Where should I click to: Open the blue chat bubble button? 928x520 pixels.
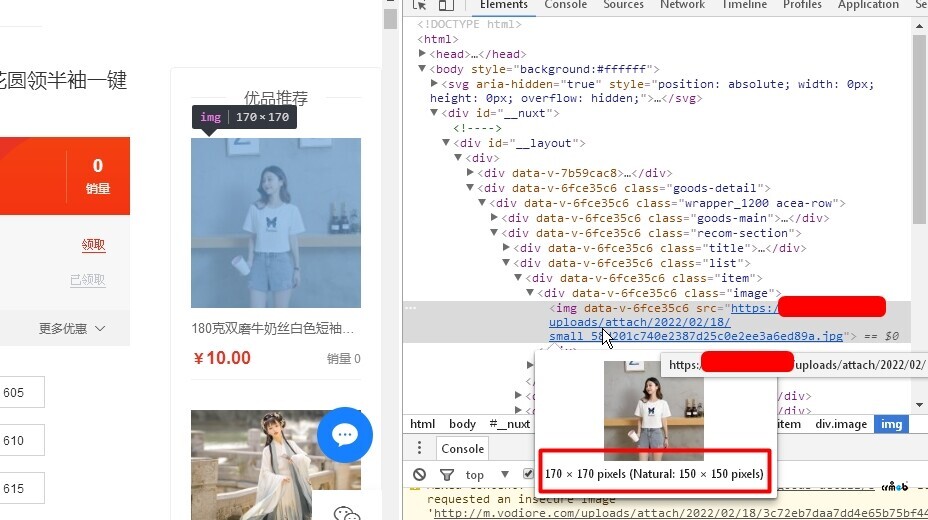coord(345,435)
